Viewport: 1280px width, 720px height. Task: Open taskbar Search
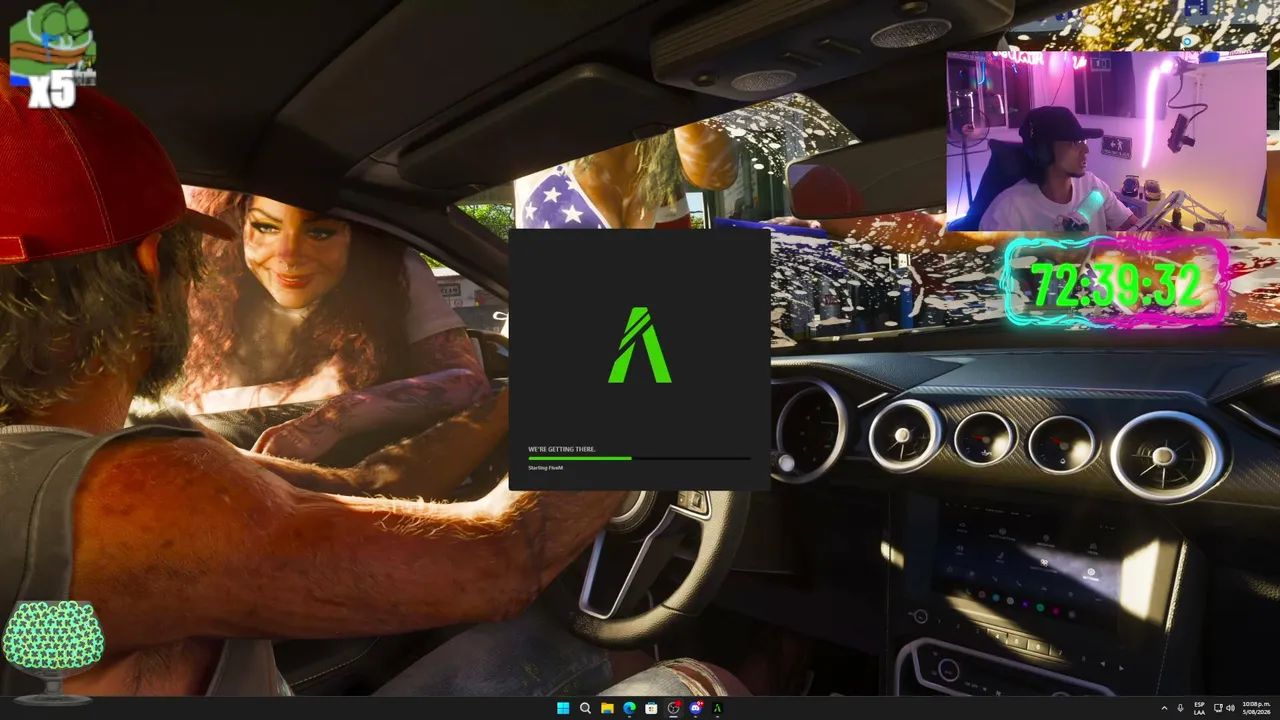coord(585,708)
